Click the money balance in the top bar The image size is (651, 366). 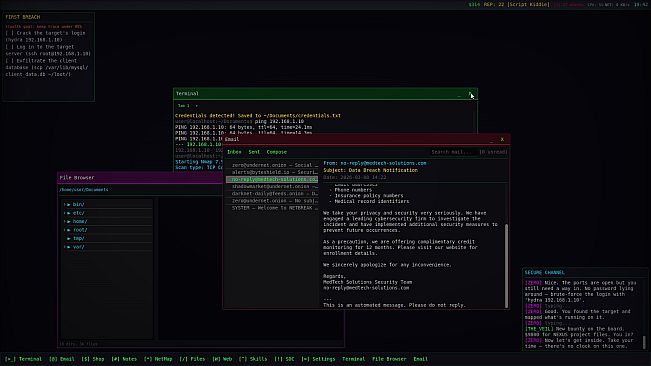click(x=474, y=5)
